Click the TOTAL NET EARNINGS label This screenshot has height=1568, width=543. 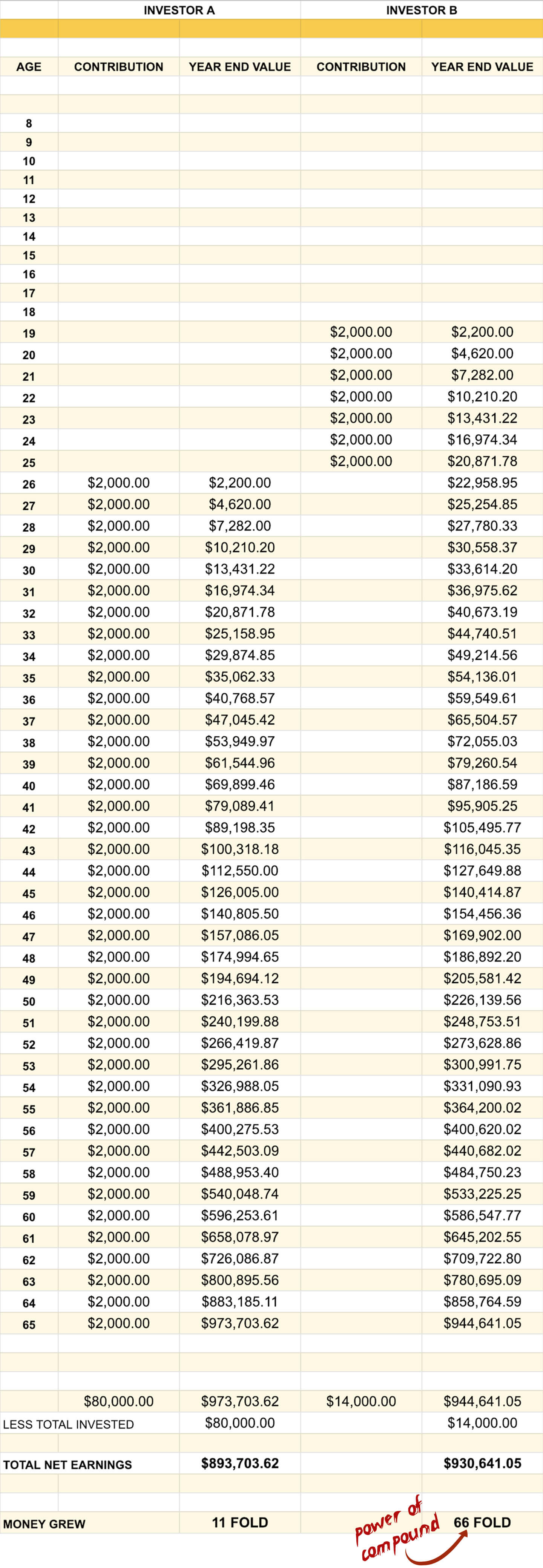point(67,1465)
